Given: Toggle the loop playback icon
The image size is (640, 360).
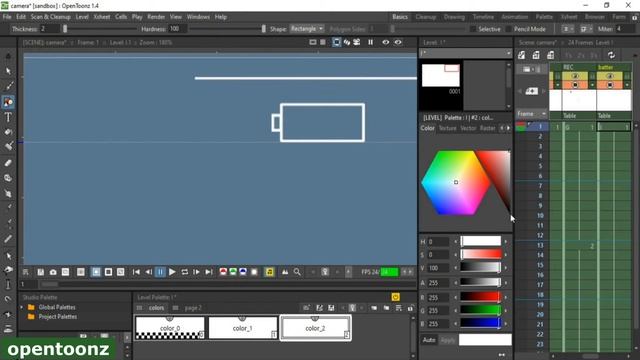Looking at the screenshot, I should tap(184, 272).
